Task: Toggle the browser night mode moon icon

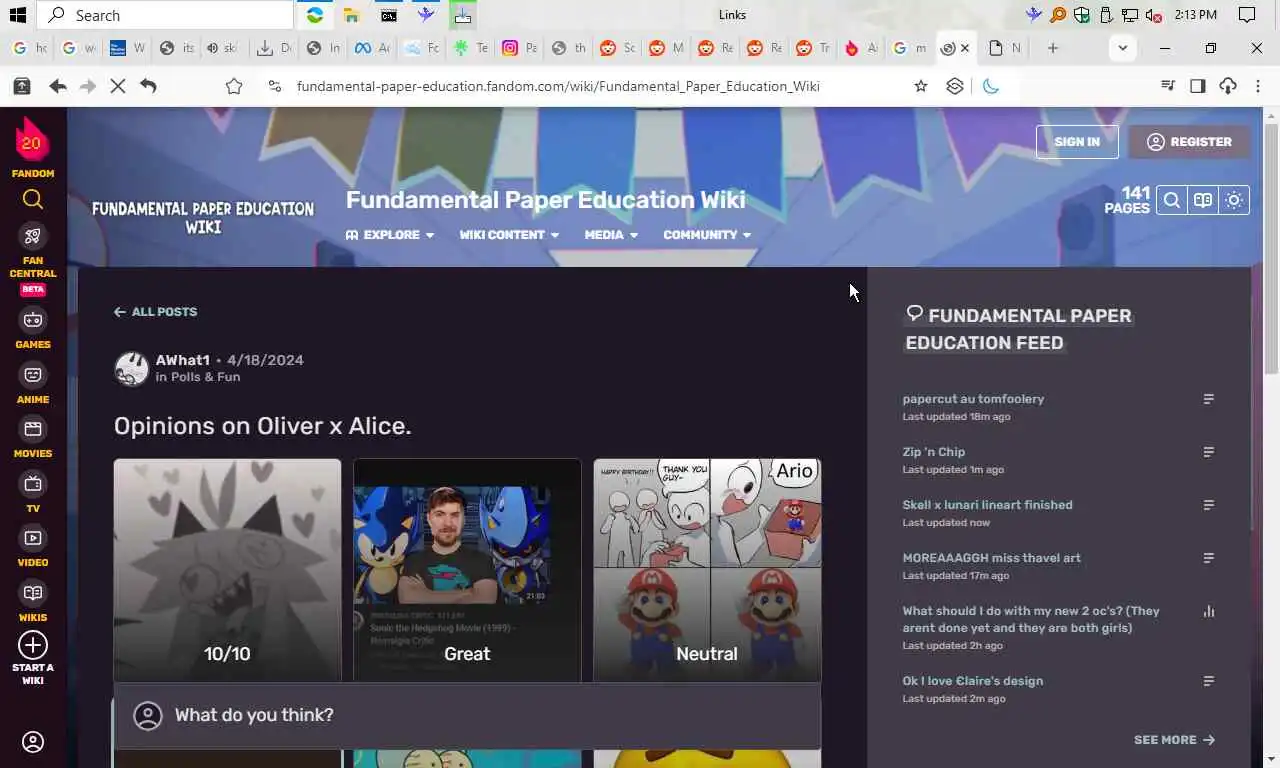Action: pos(991,86)
